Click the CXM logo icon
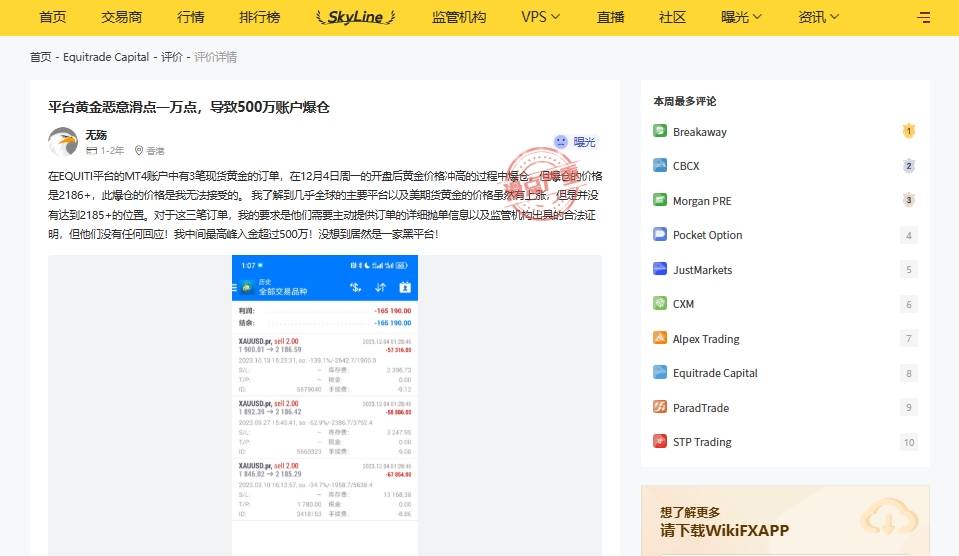959x556 pixels. (x=660, y=303)
